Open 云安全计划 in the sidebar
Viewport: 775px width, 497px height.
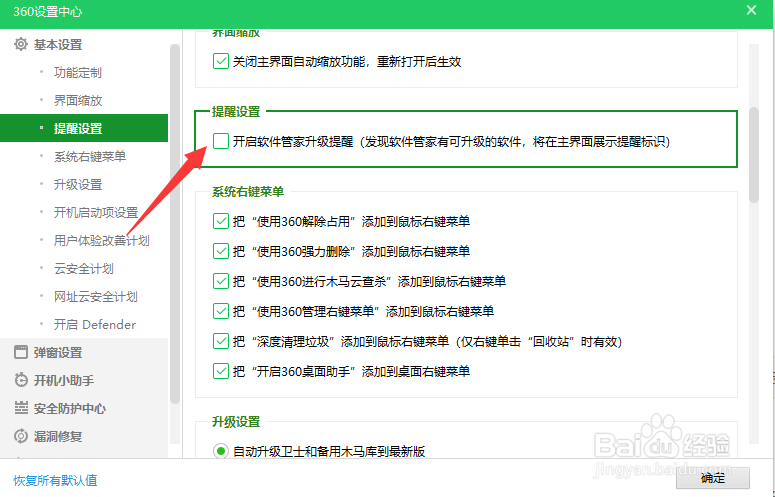(x=84, y=268)
